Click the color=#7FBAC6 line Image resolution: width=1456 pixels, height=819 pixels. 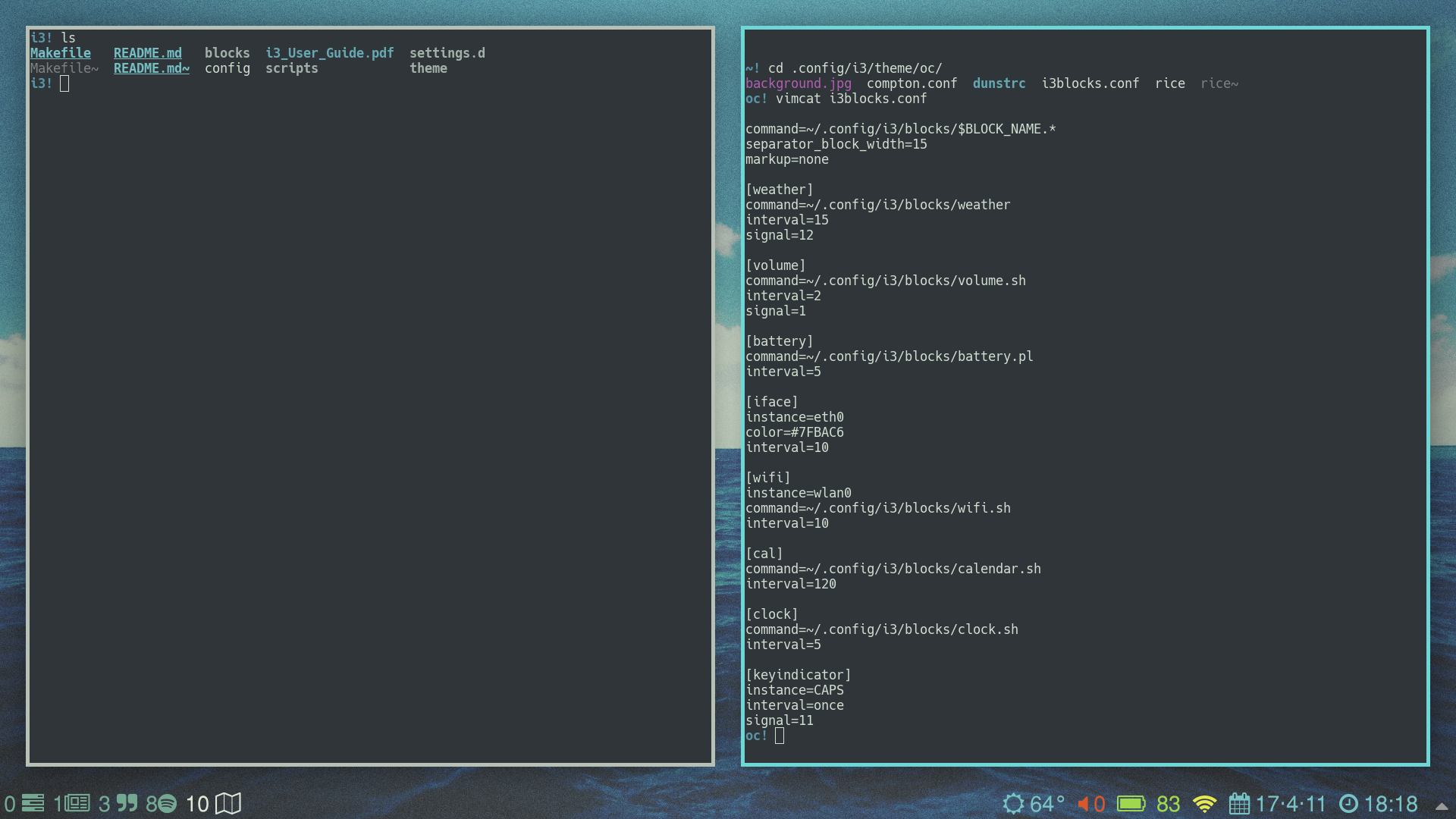(x=794, y=432)
